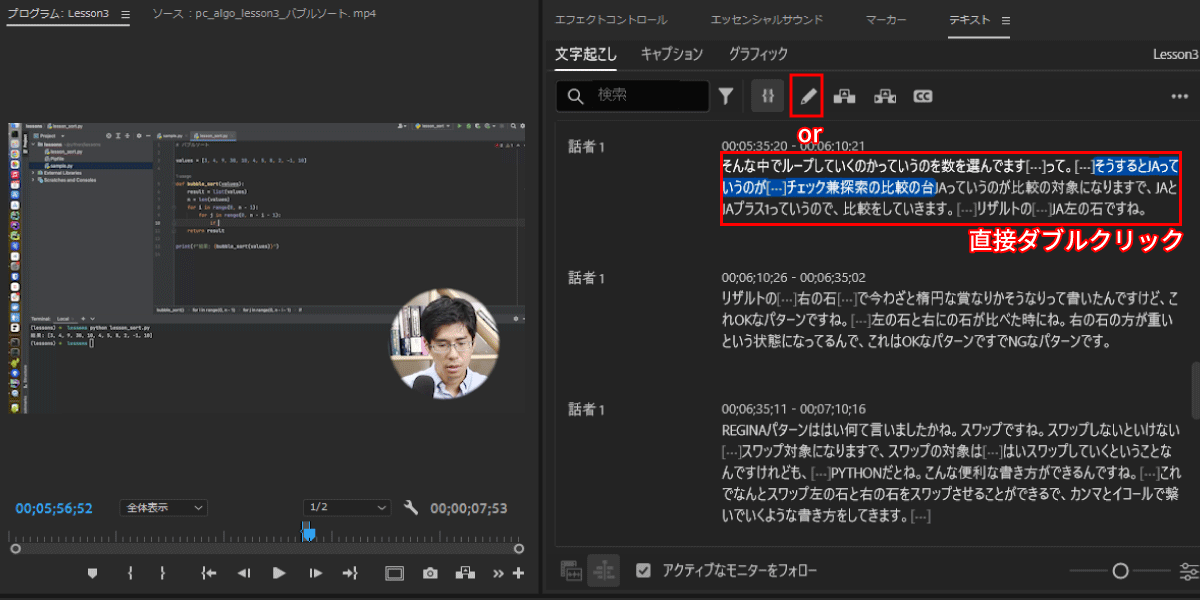Activate the pencil edit transcript icon
The height and width of the screenshot is (600, 1200).
click(808, 96)
